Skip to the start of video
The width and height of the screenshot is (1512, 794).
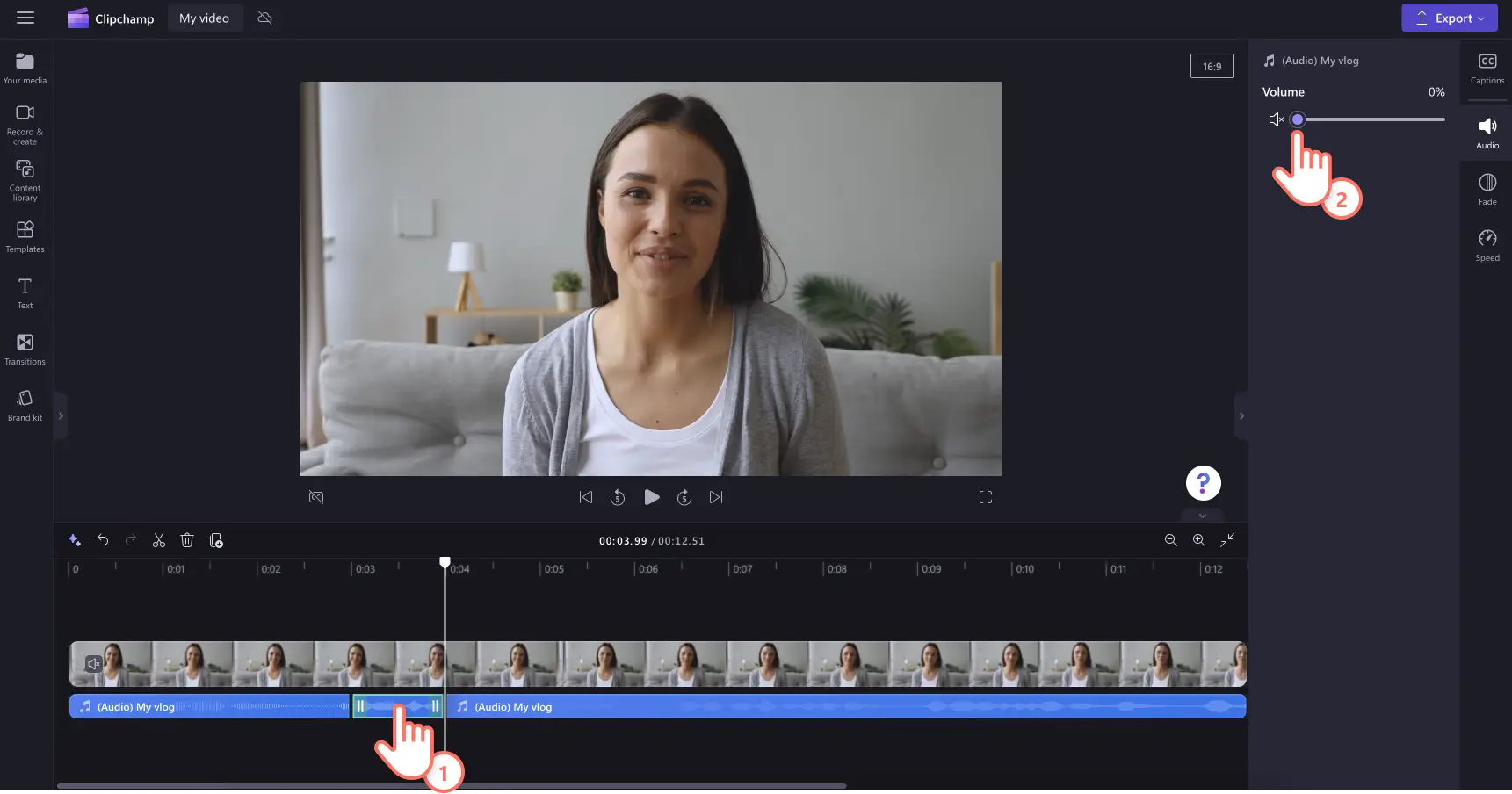[x=586, y=497]
